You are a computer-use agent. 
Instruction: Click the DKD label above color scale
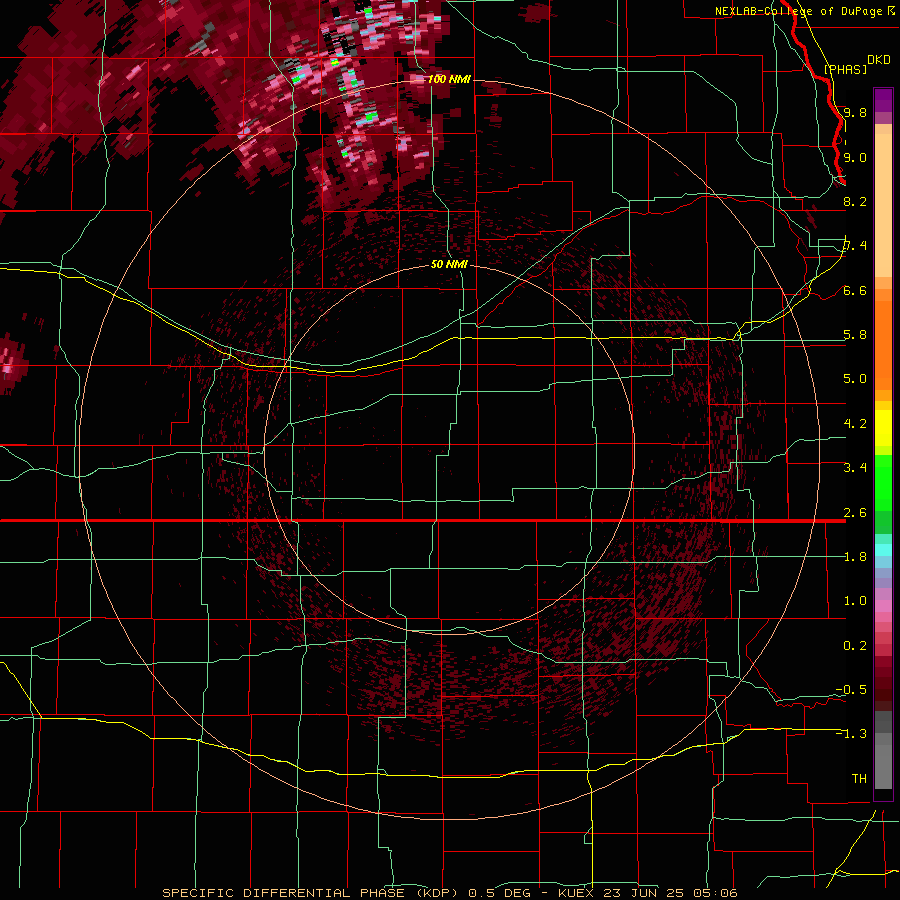[879, 60]
